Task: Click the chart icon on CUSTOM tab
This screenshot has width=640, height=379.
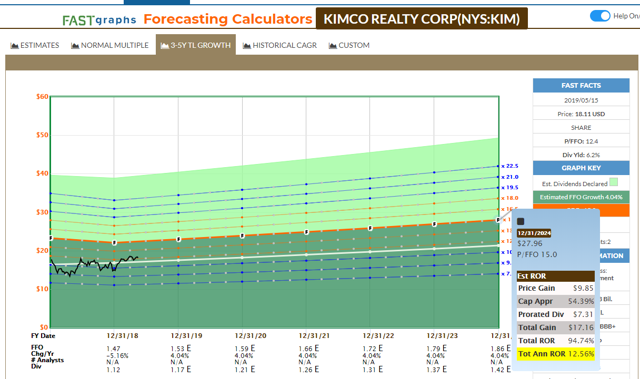Action: 333,46
